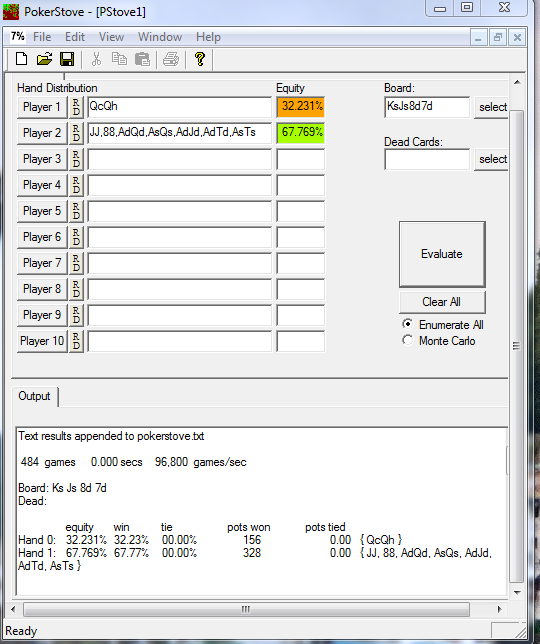This screenshot has height=644, width=540.
Task: Click the RD button next to Player 2
Action: (x=76, y=133)
